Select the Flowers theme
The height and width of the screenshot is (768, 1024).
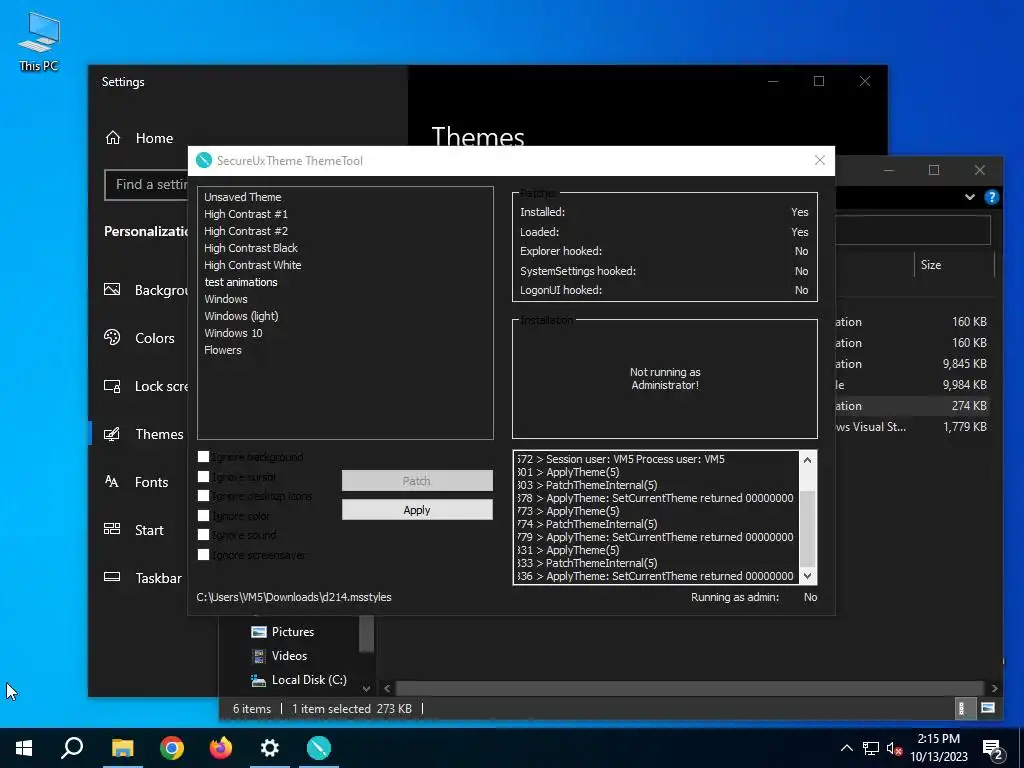point(223,349)
